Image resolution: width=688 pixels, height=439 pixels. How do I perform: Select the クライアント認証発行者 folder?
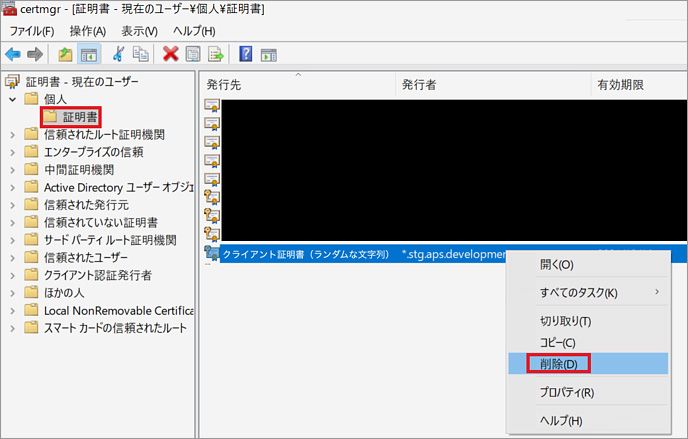pyautogui.click(x=88, y=275)
